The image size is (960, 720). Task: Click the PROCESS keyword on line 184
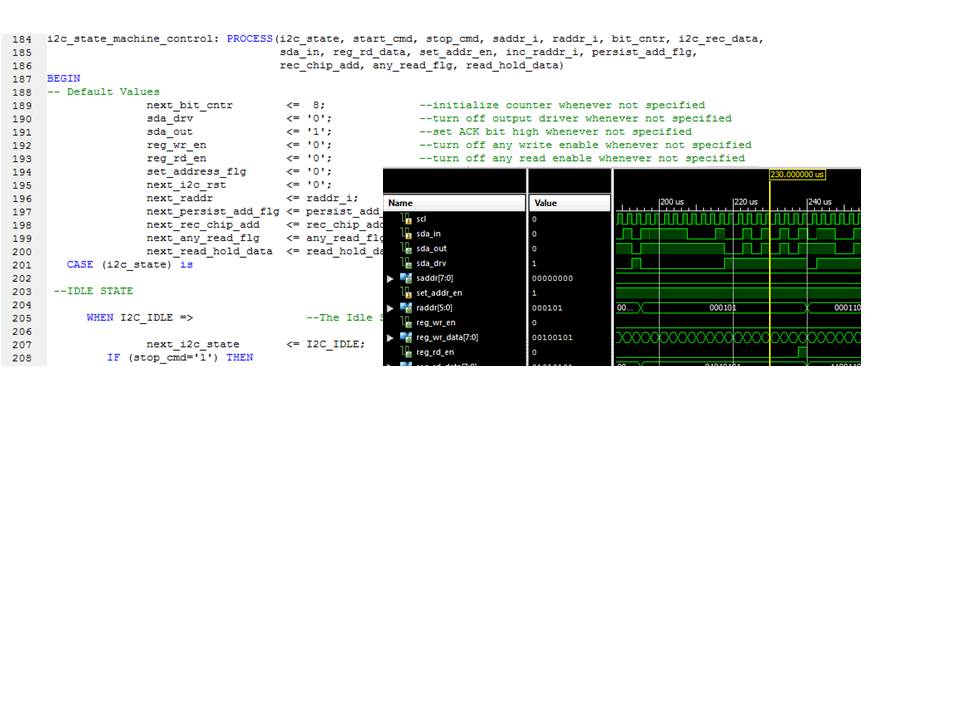point(249,39)
